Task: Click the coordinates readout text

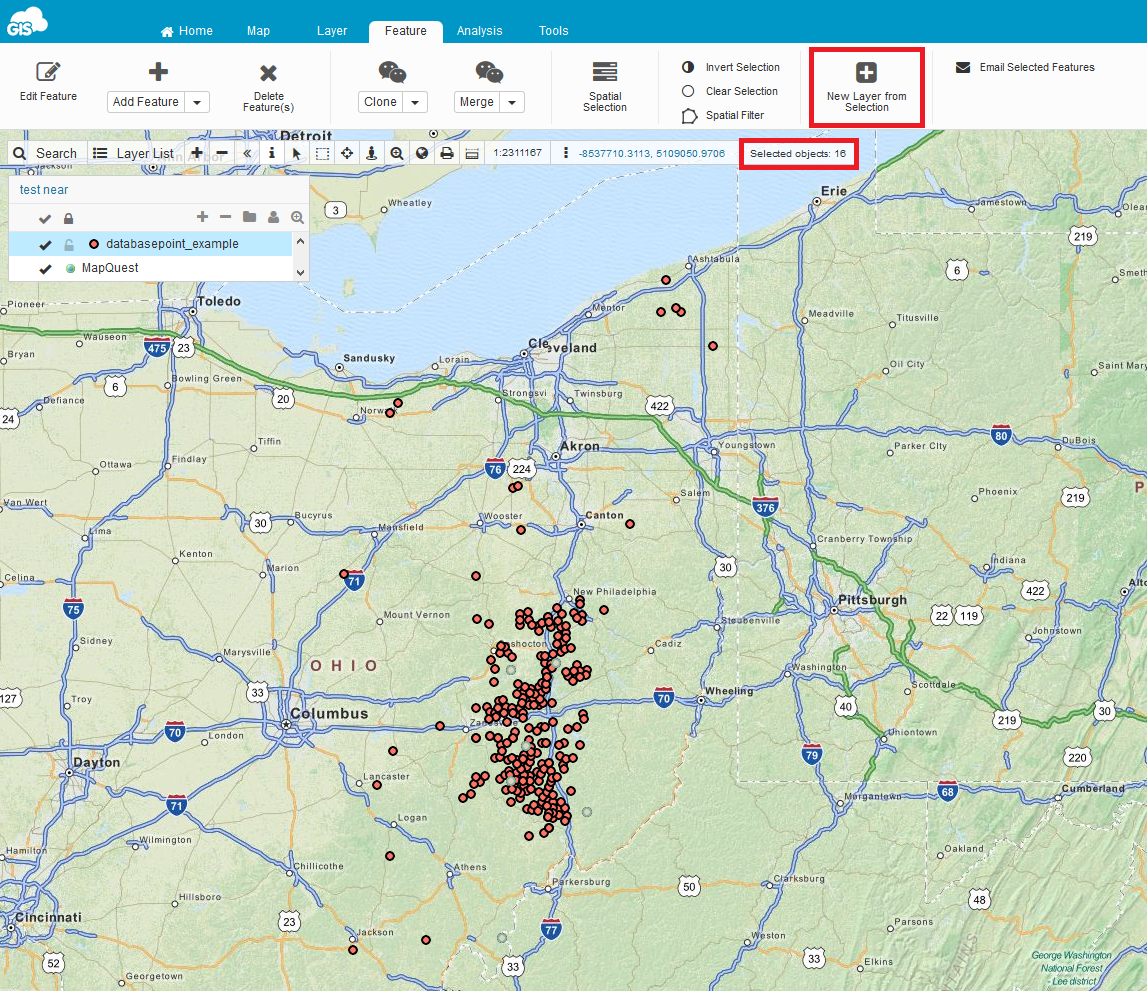Action: coord(652,154)
